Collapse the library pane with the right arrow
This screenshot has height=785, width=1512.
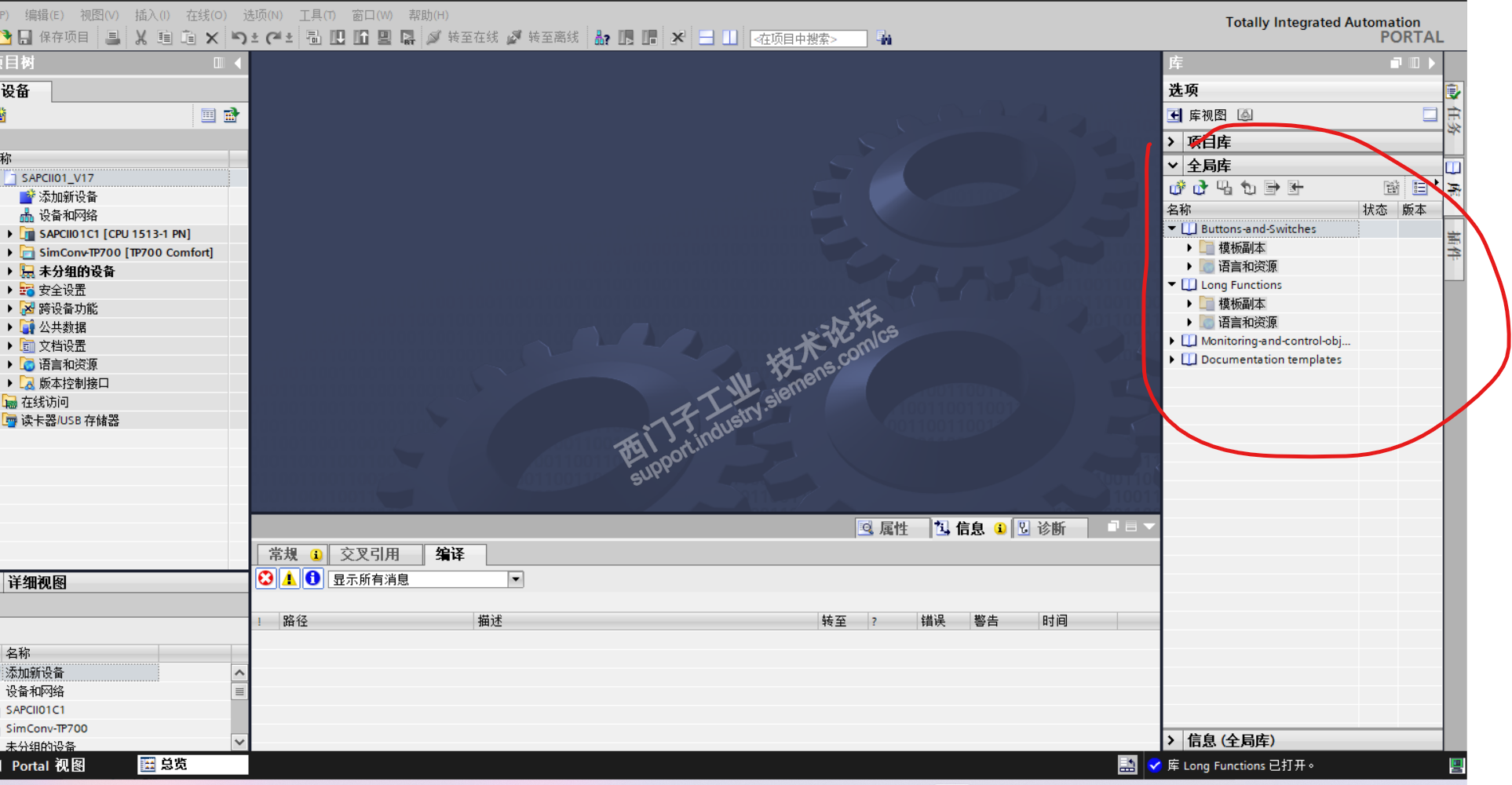point(1432,63)
